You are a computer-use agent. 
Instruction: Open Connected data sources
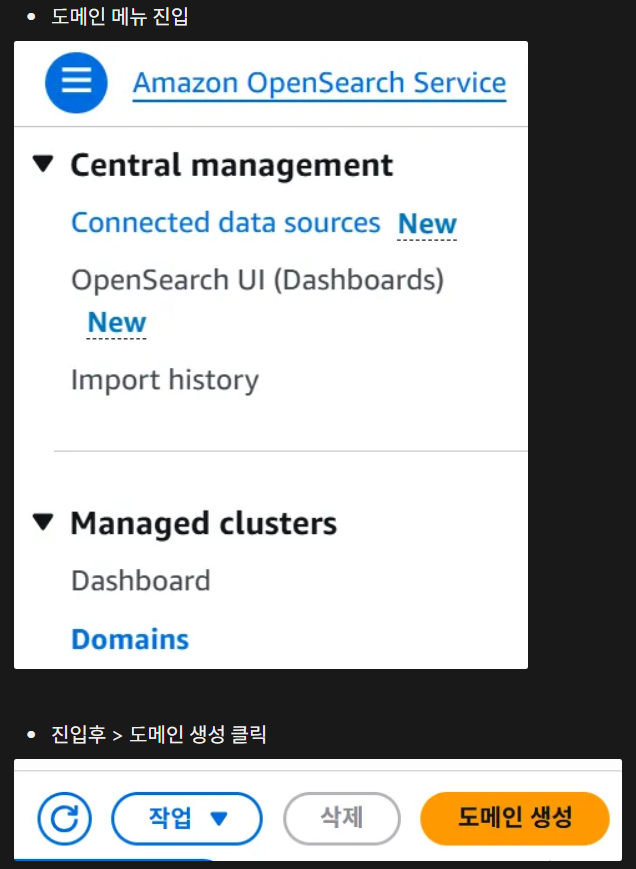225,223
